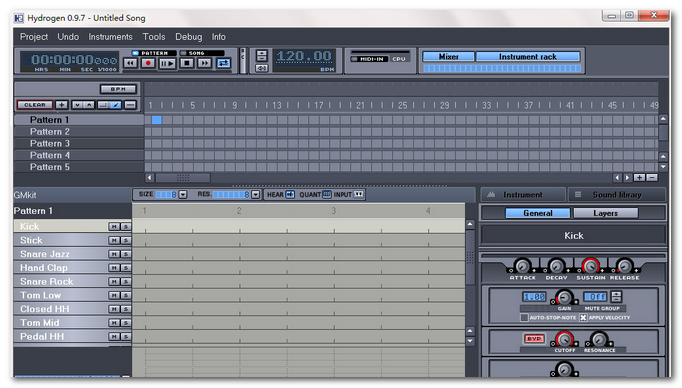The image size is (682, 388).
Task: Click the ATTACK knob
Action: pyautogui.click(x=522, y=265)
